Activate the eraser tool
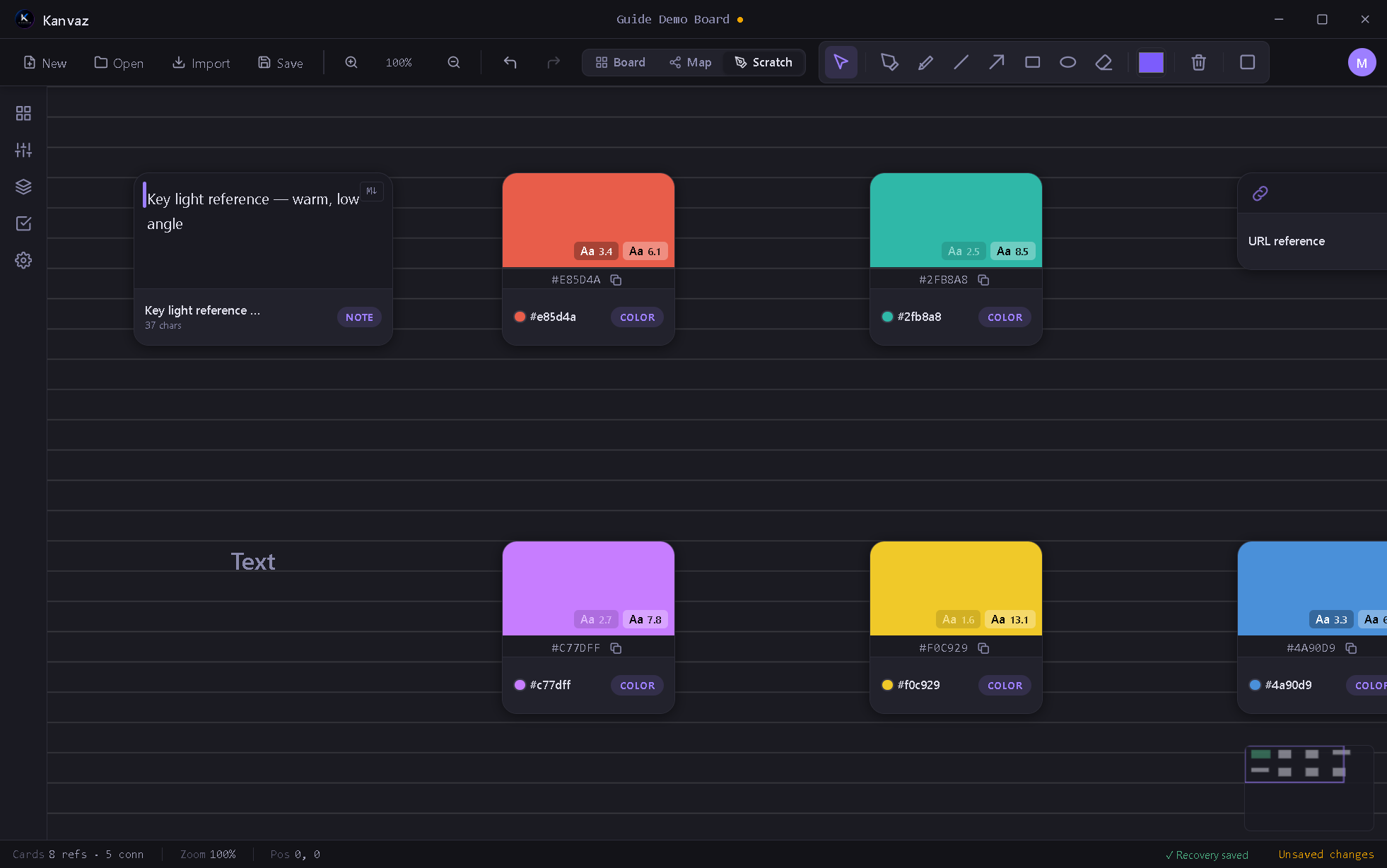The image size is (1387, 868). pyautogui.click(x=1104, y=62)
